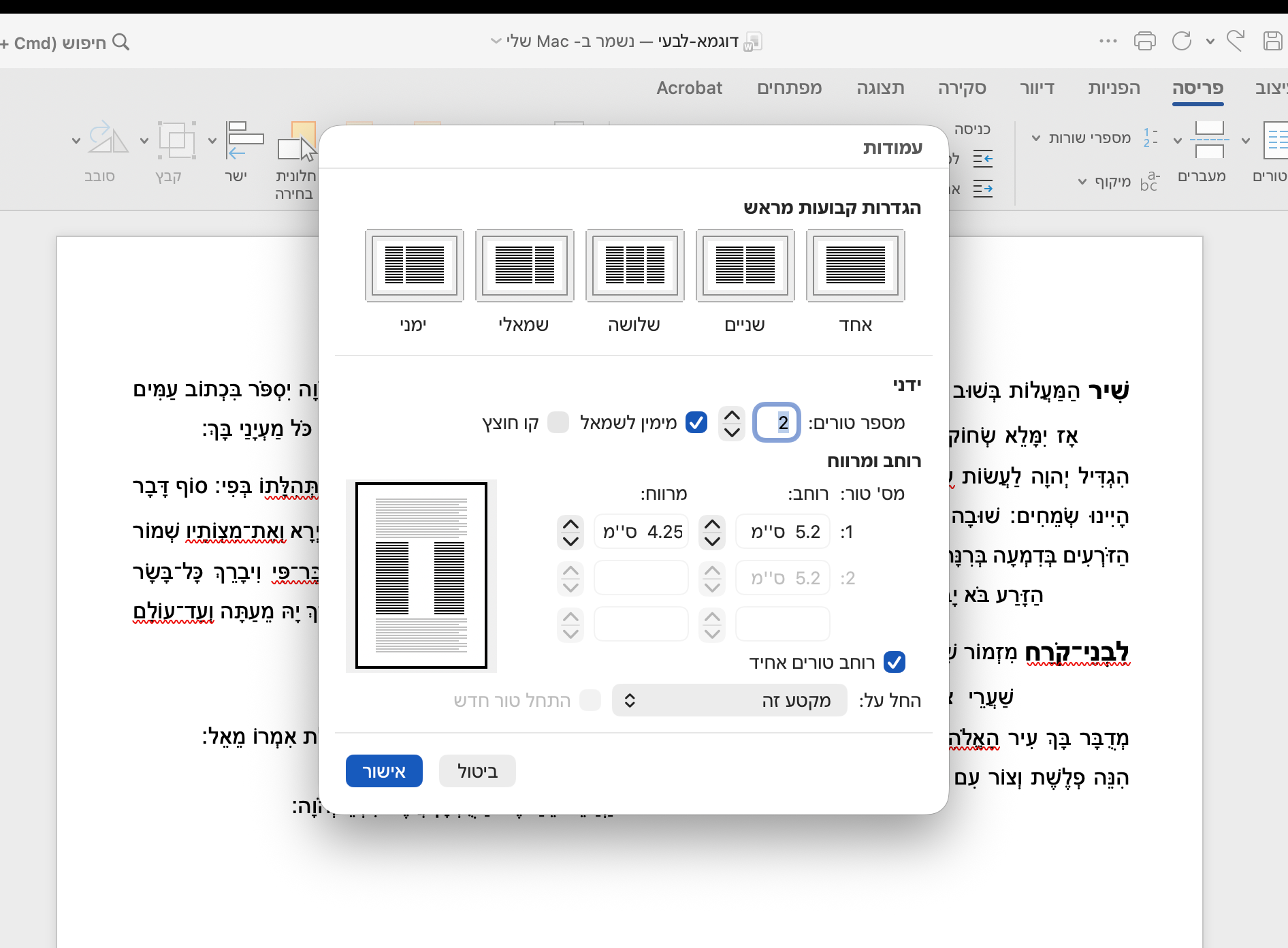Image resolution: width=1288 pixels, height=948 pixels.
Task: Click the חלונית בחירה selection pane icon
Action: pyautogui.click(x=297, y=141)
